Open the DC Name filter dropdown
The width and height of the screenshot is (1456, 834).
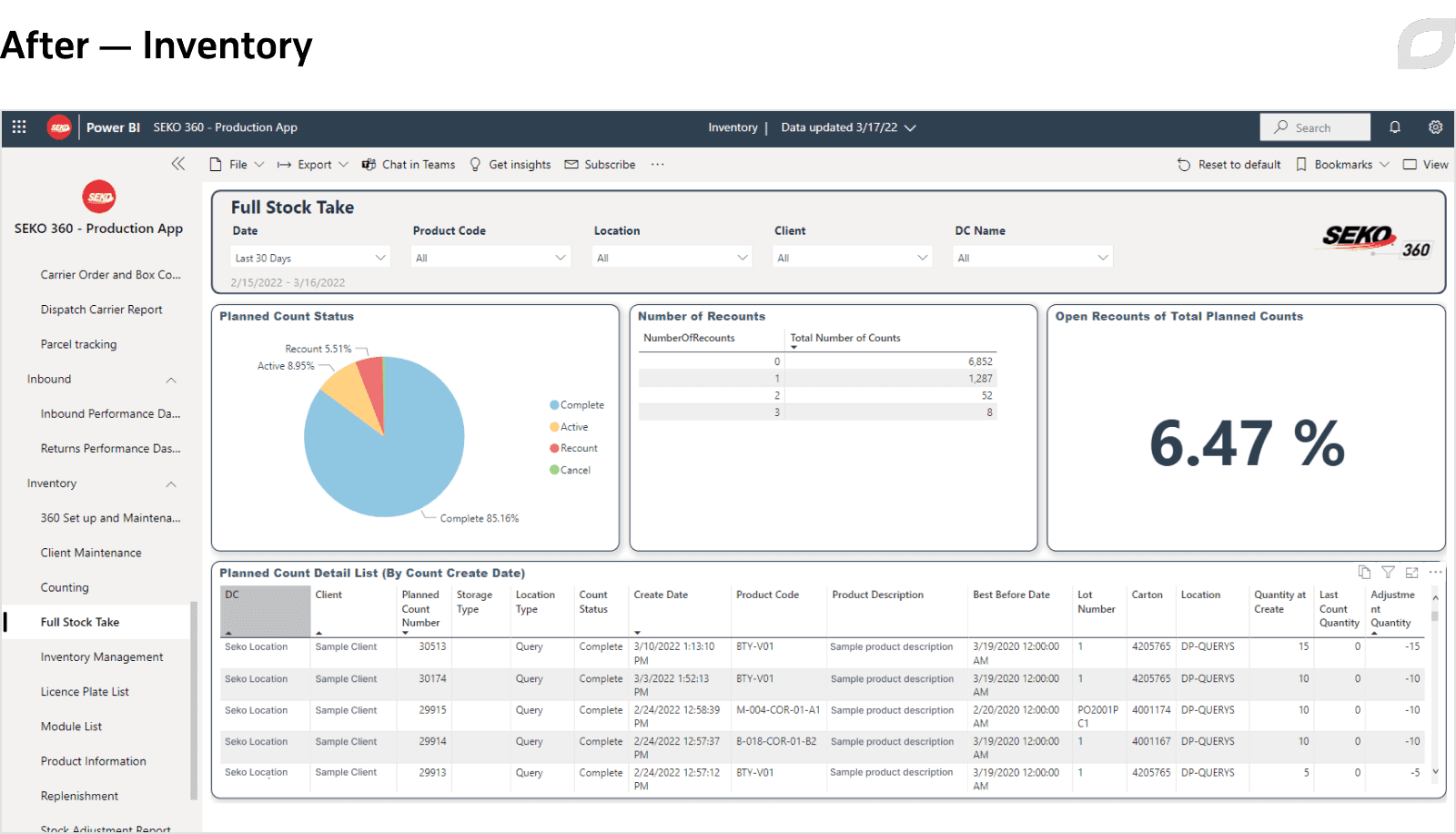pyautogui.click(x=1033, y=258)
